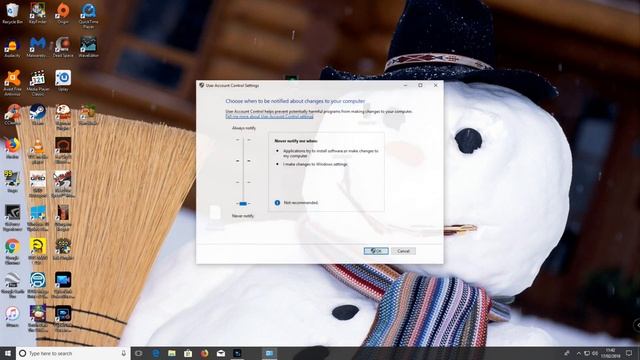The width and height of the screenshot is (640, 360).
Task: Click the Task View taskbar button
Action: pos(139,353)
